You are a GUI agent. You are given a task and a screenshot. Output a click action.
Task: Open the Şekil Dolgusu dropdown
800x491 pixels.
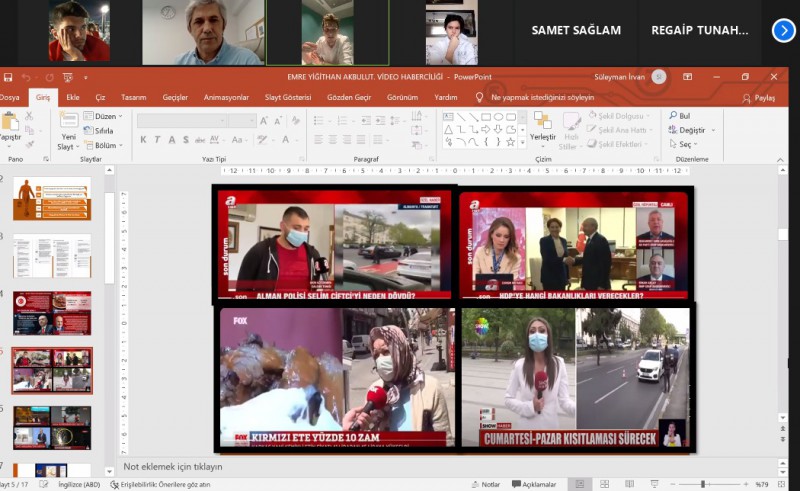pos(620,116)
